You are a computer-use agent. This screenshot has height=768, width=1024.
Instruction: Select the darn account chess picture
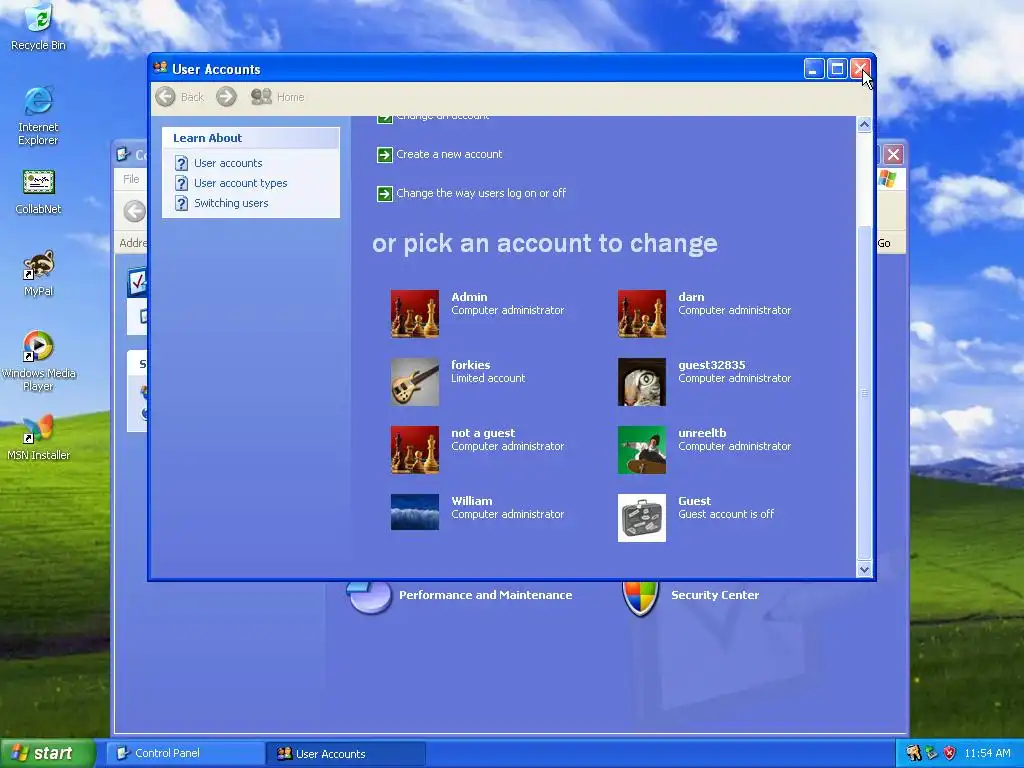point(642,313)
